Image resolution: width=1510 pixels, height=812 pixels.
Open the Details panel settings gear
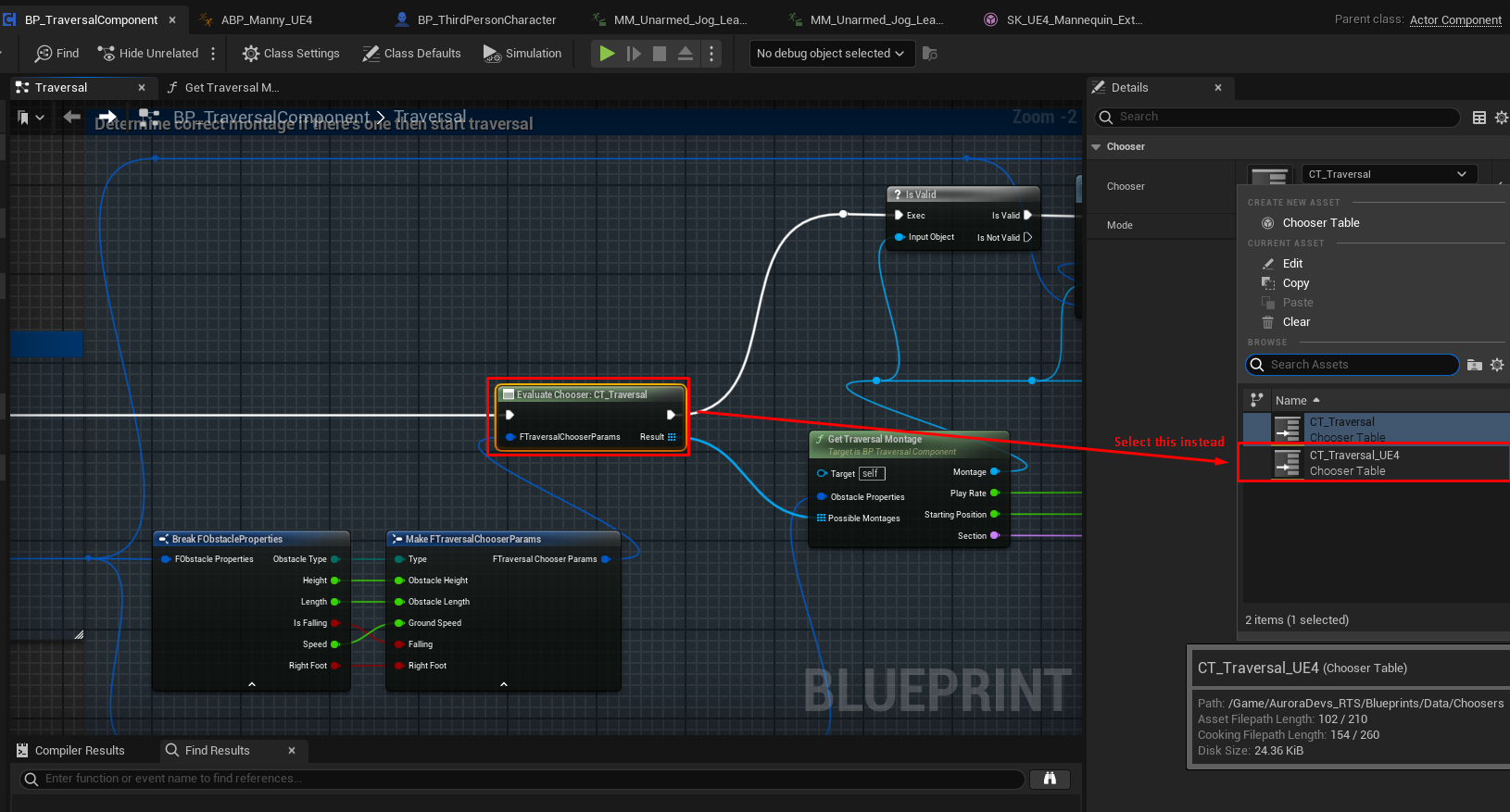[1501, 117]
